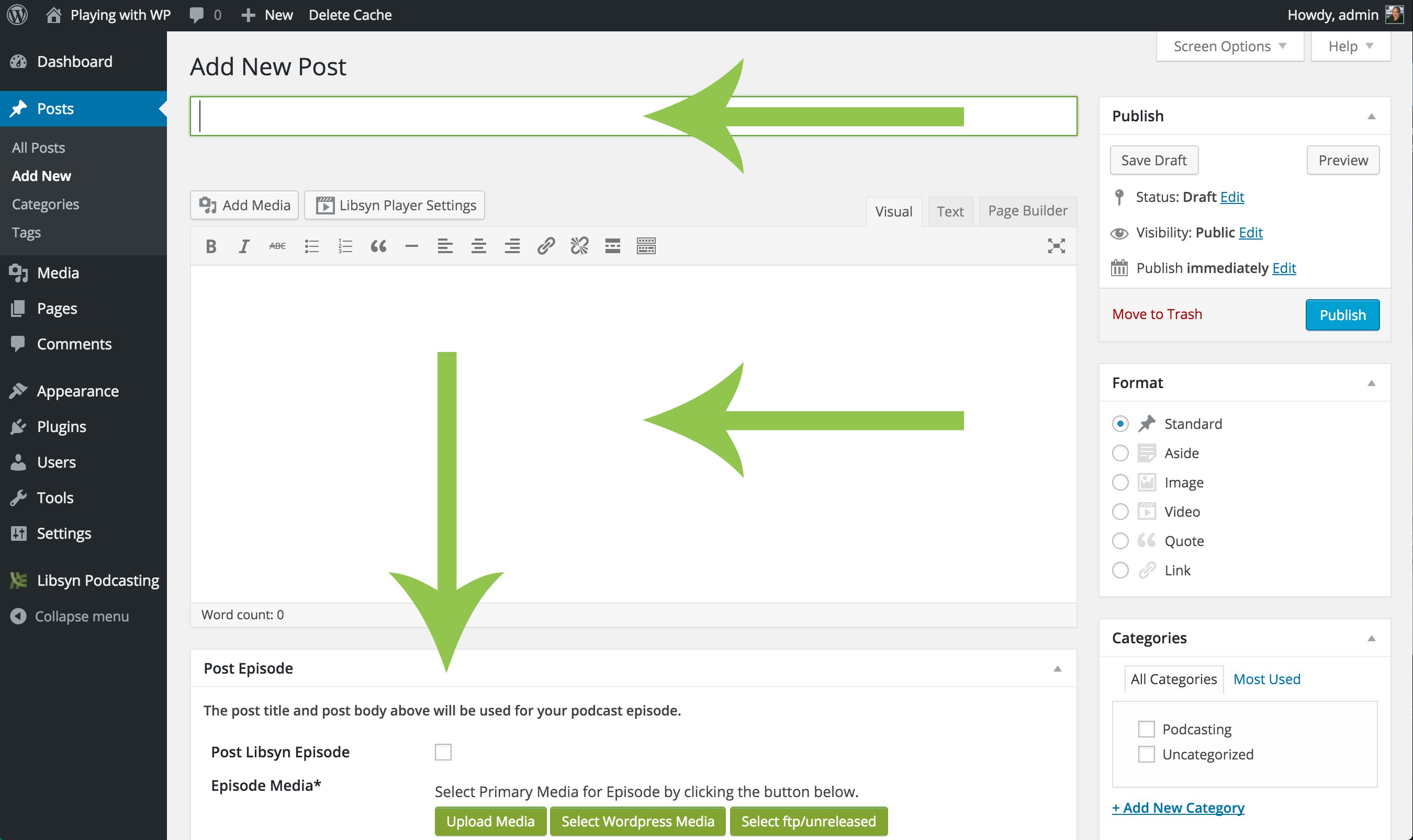Open Howdy, admin account menu

tap(1344, 15)
